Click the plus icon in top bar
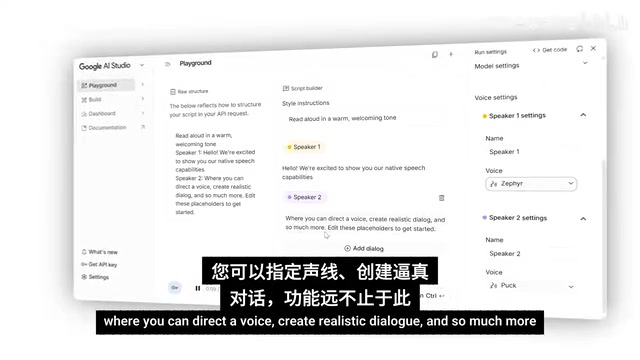The image size is (640, 360). click(x=451, y=54)
